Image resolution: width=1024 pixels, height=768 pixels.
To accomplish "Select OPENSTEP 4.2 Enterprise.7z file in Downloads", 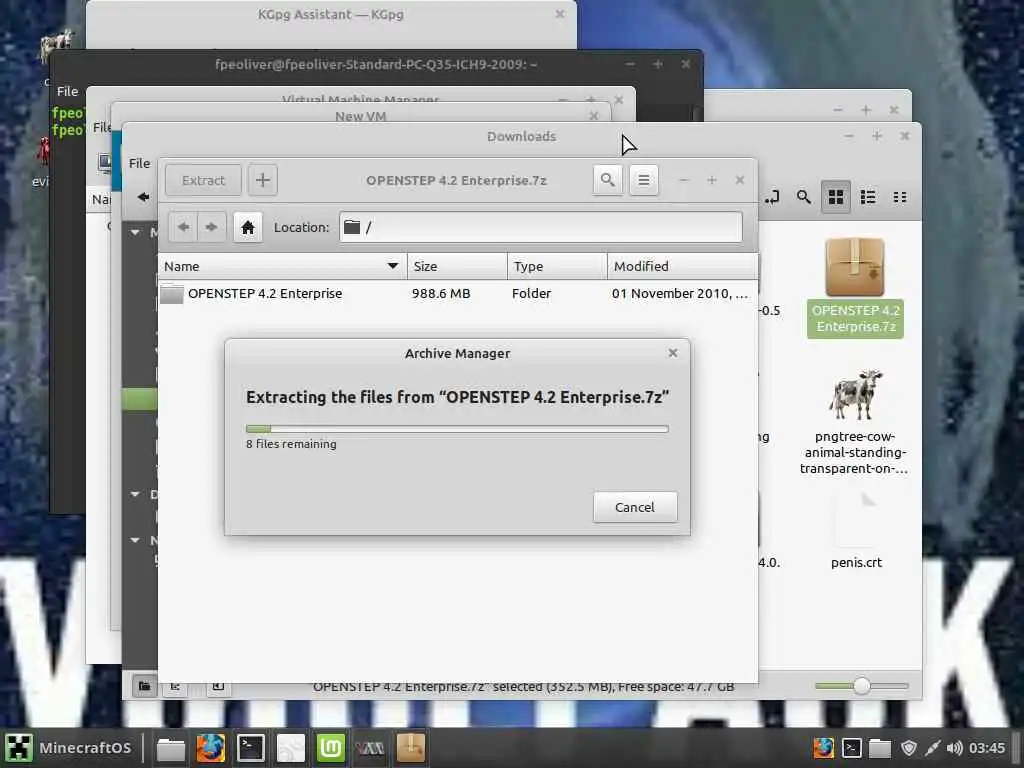I will (x=855, y=287).
